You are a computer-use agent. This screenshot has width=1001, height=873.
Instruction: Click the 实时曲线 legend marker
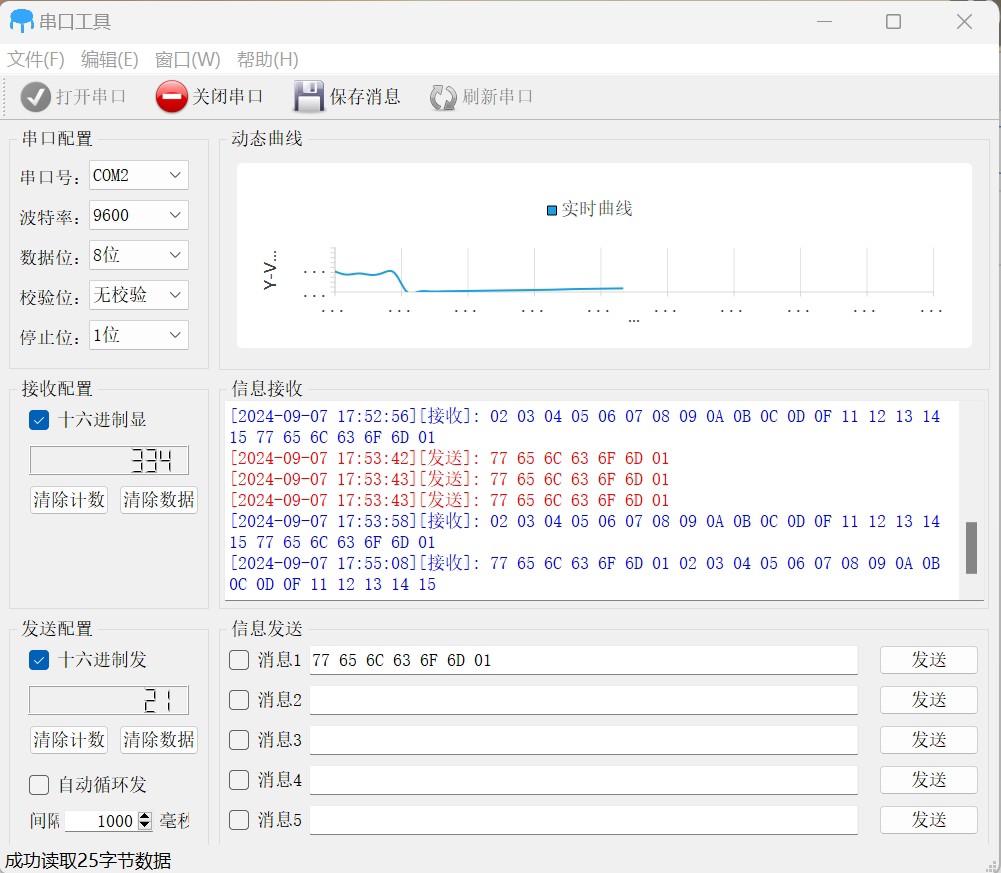point(551,210)
